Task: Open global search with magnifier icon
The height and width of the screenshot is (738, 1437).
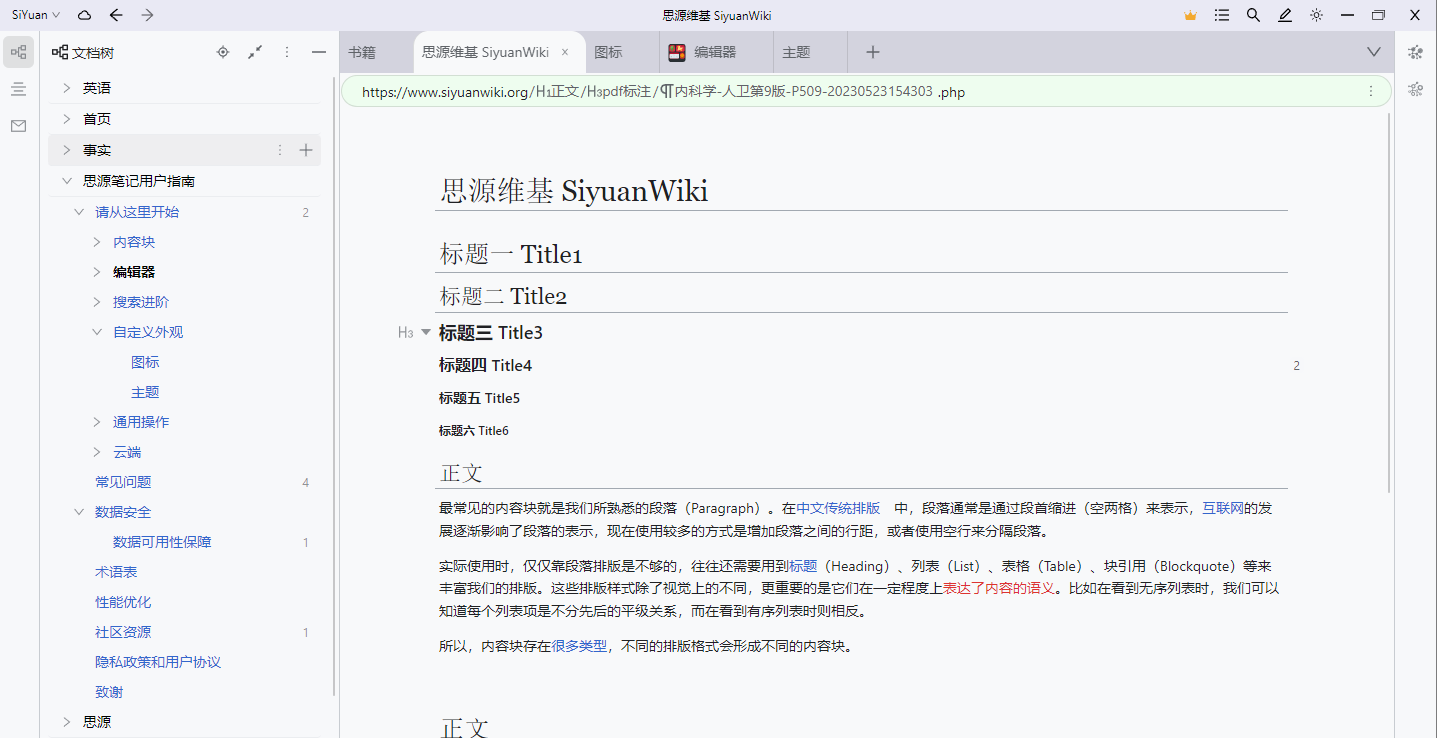Action: click(x=1252, y=15)
